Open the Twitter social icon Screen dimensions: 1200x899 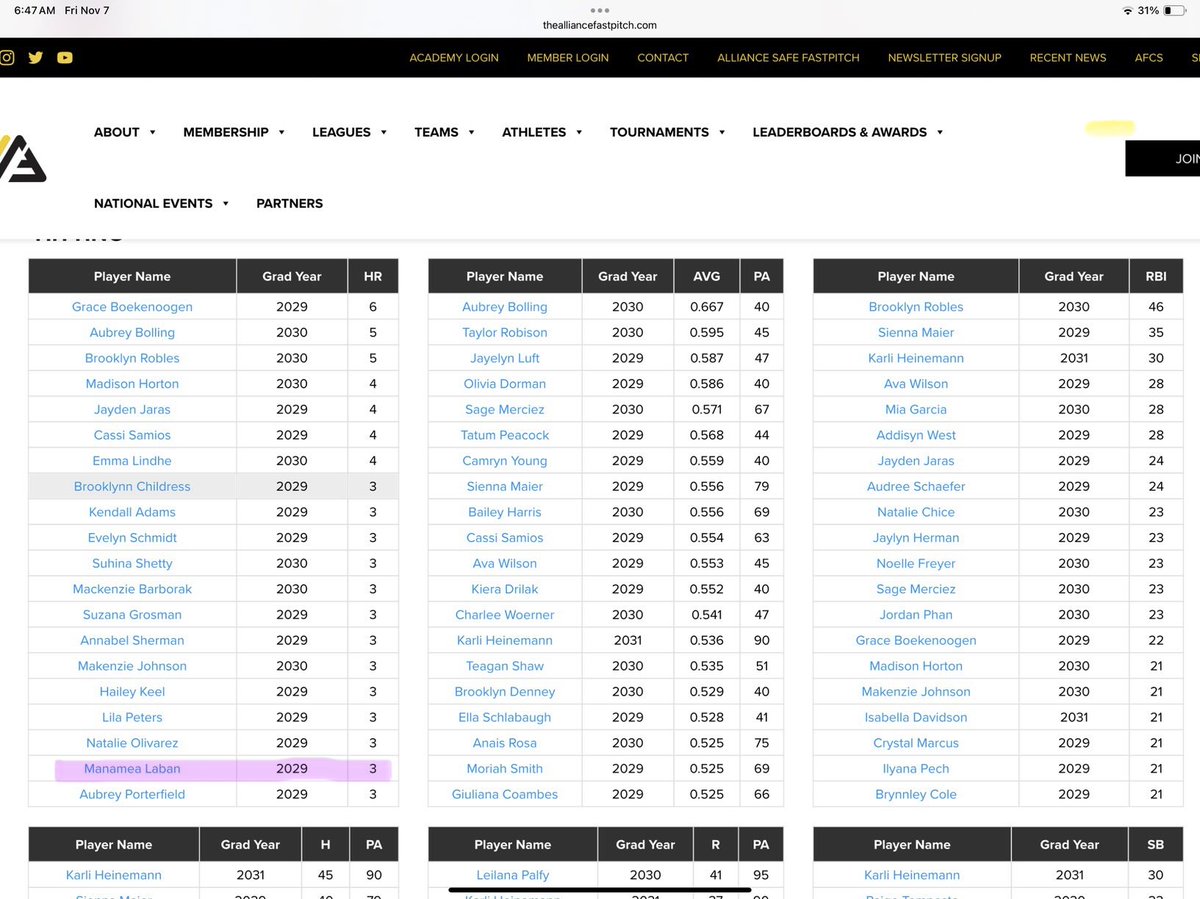coord(36,57)
